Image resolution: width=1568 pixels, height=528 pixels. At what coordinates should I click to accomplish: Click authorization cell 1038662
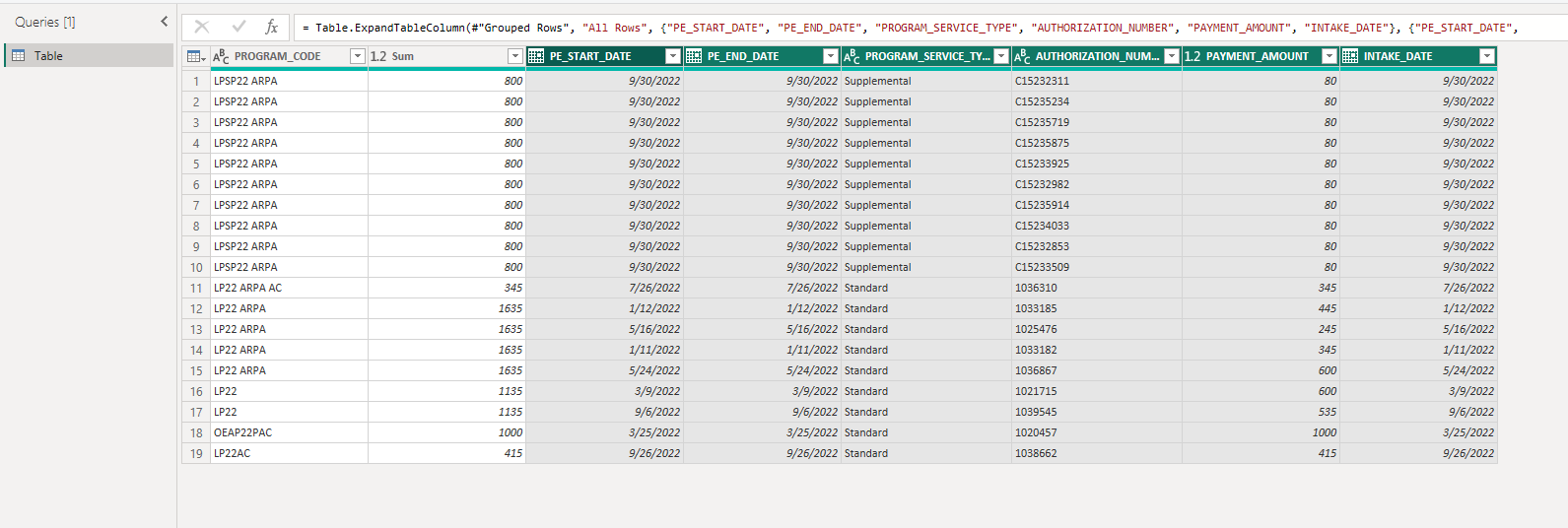[1097, 453]
